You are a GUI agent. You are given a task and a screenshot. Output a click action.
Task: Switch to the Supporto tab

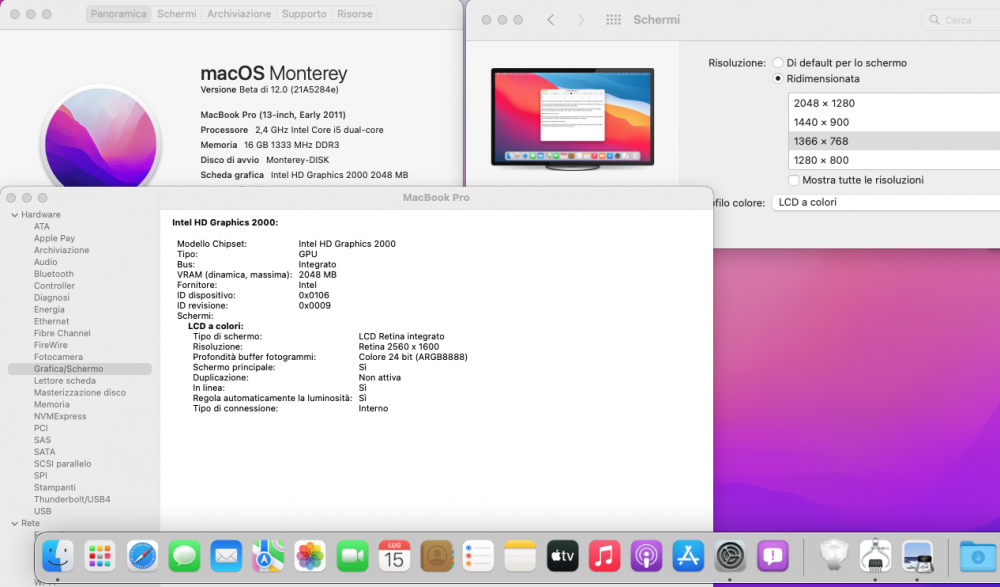tap(304, 13)
